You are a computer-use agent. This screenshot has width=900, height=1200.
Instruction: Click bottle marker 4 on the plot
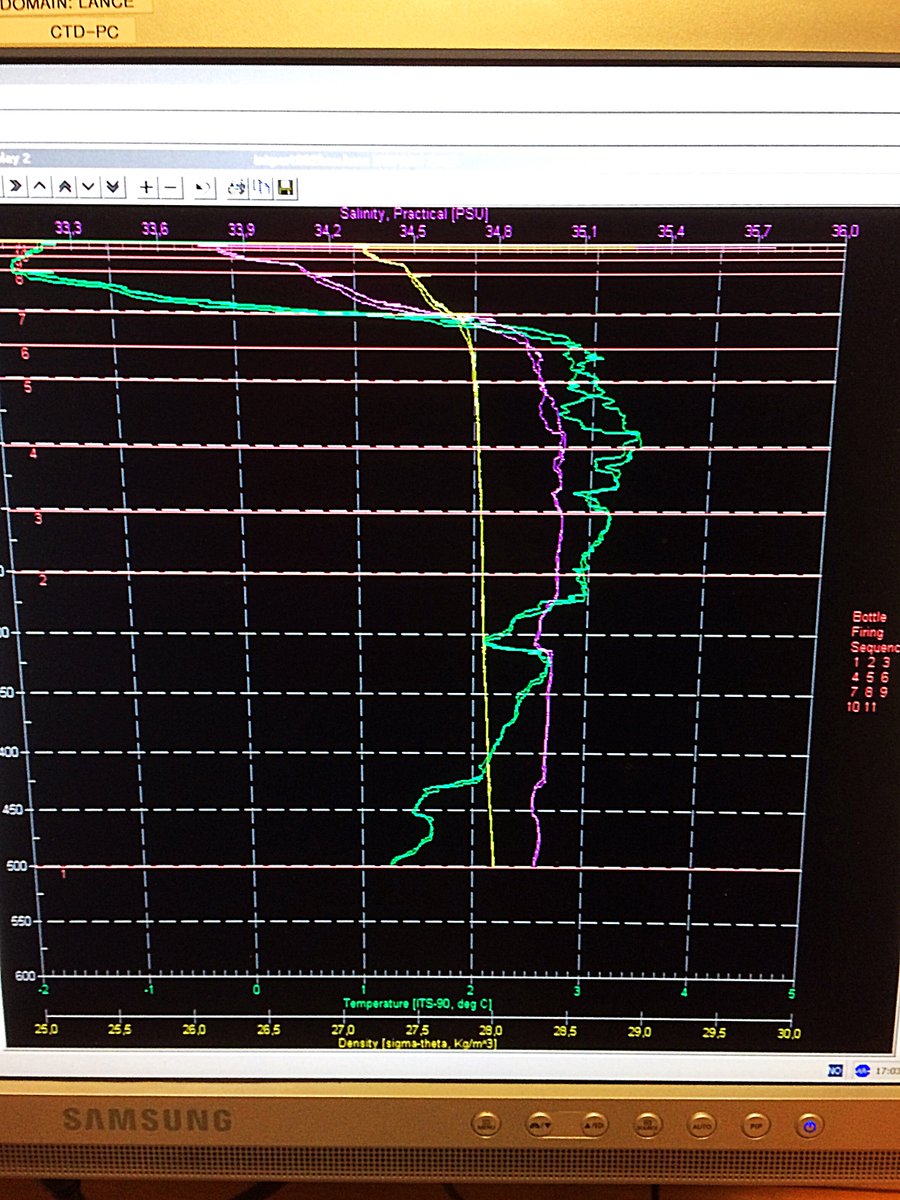coord(33,454)
